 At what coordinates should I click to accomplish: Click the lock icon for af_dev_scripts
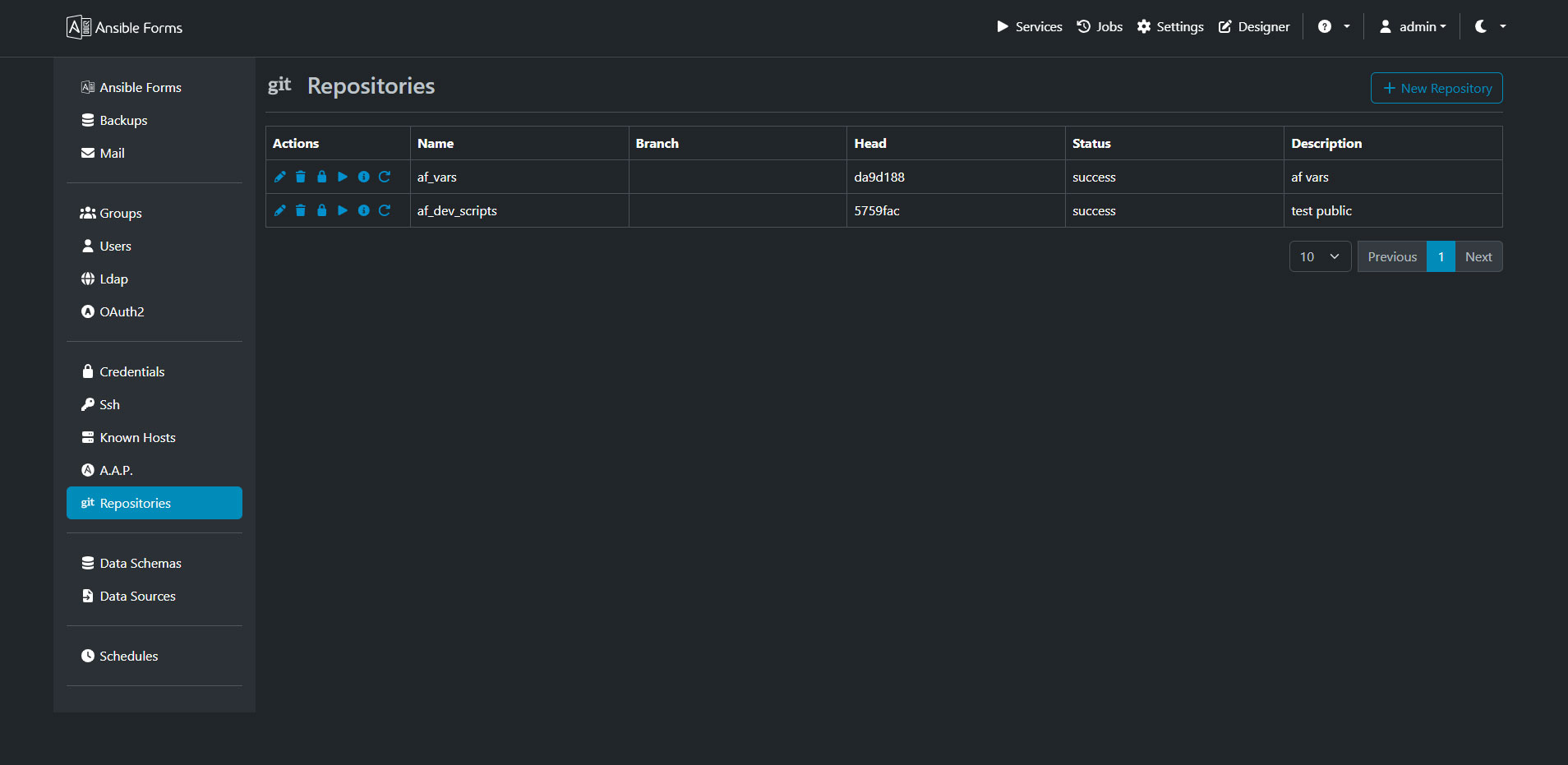coord(322,210)
